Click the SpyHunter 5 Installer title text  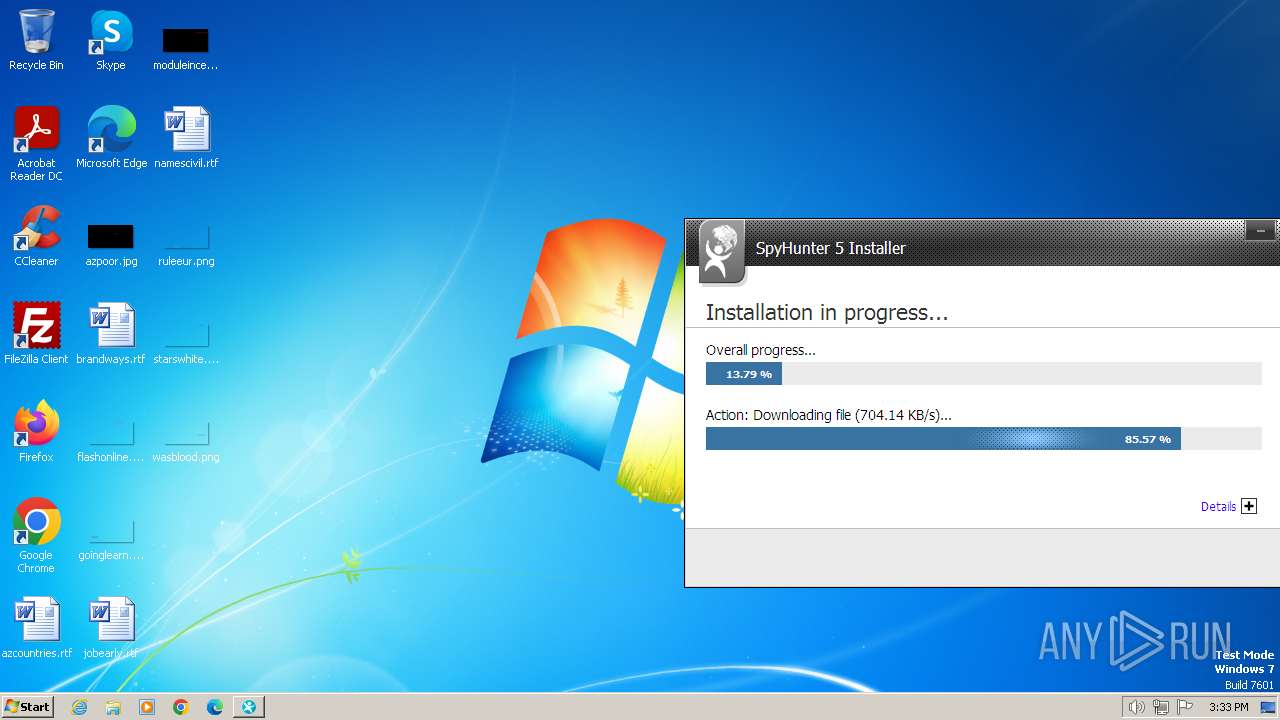[x=830, y=248]
